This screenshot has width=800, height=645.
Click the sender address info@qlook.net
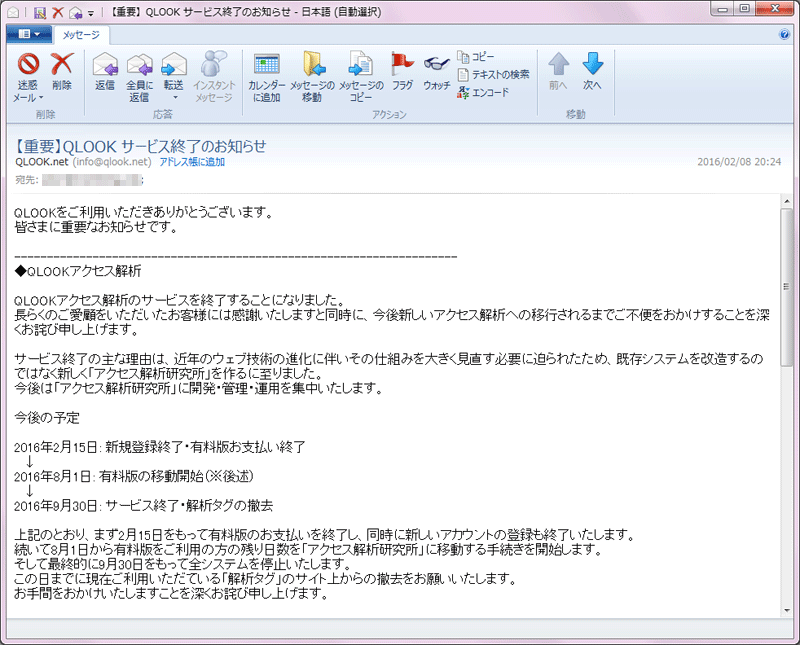click(x=112, y=162)
